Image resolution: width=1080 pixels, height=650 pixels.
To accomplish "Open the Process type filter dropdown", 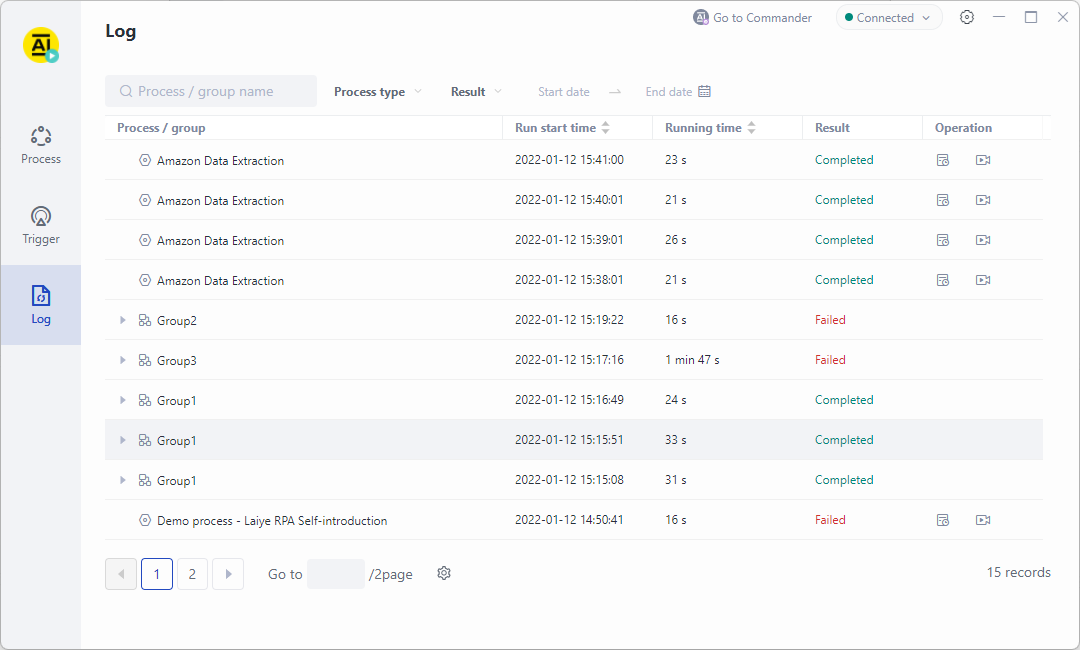I will [x=378, y=91].
